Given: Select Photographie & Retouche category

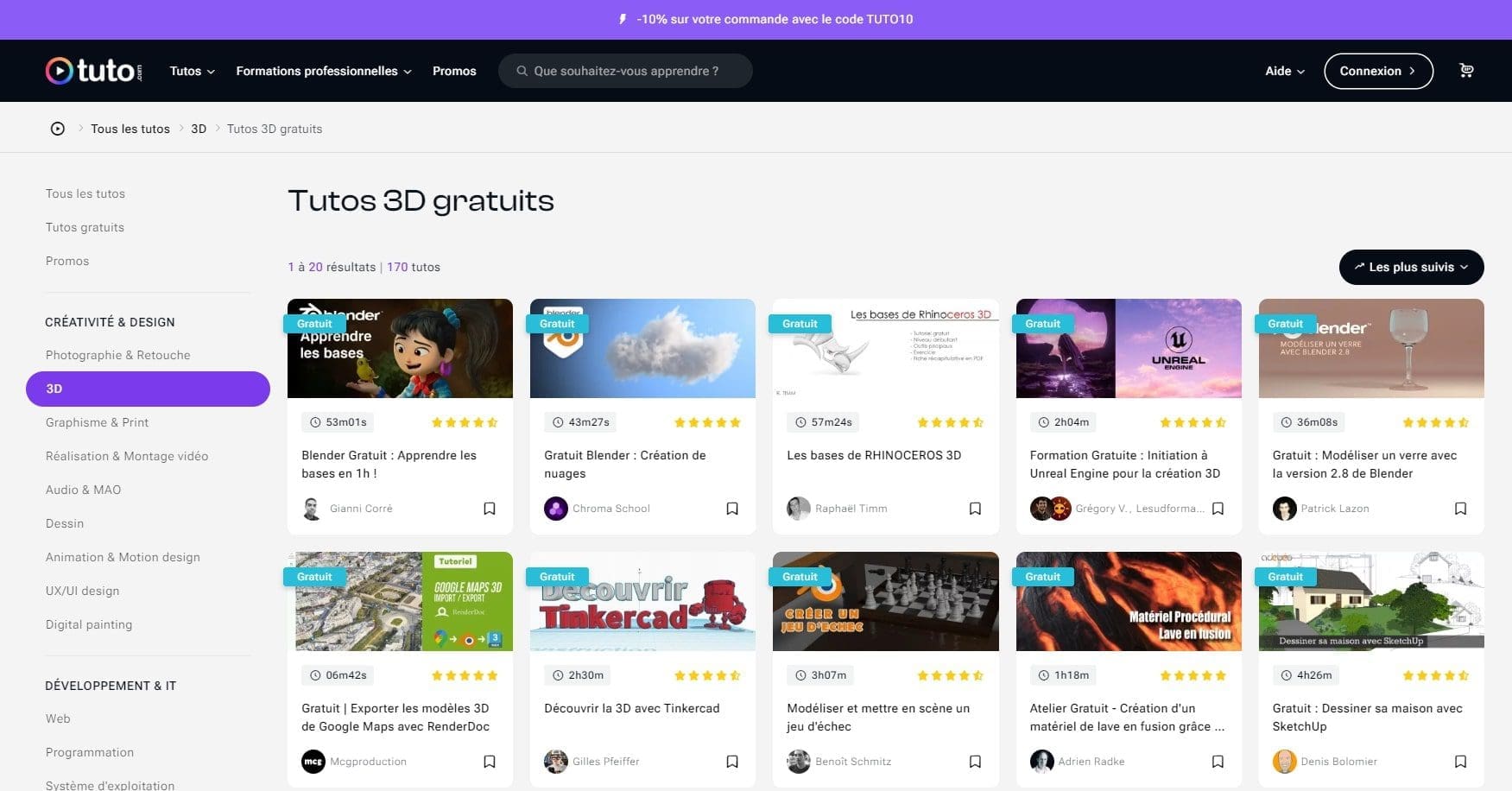Looking at the screenshot, I should [117, 355].
